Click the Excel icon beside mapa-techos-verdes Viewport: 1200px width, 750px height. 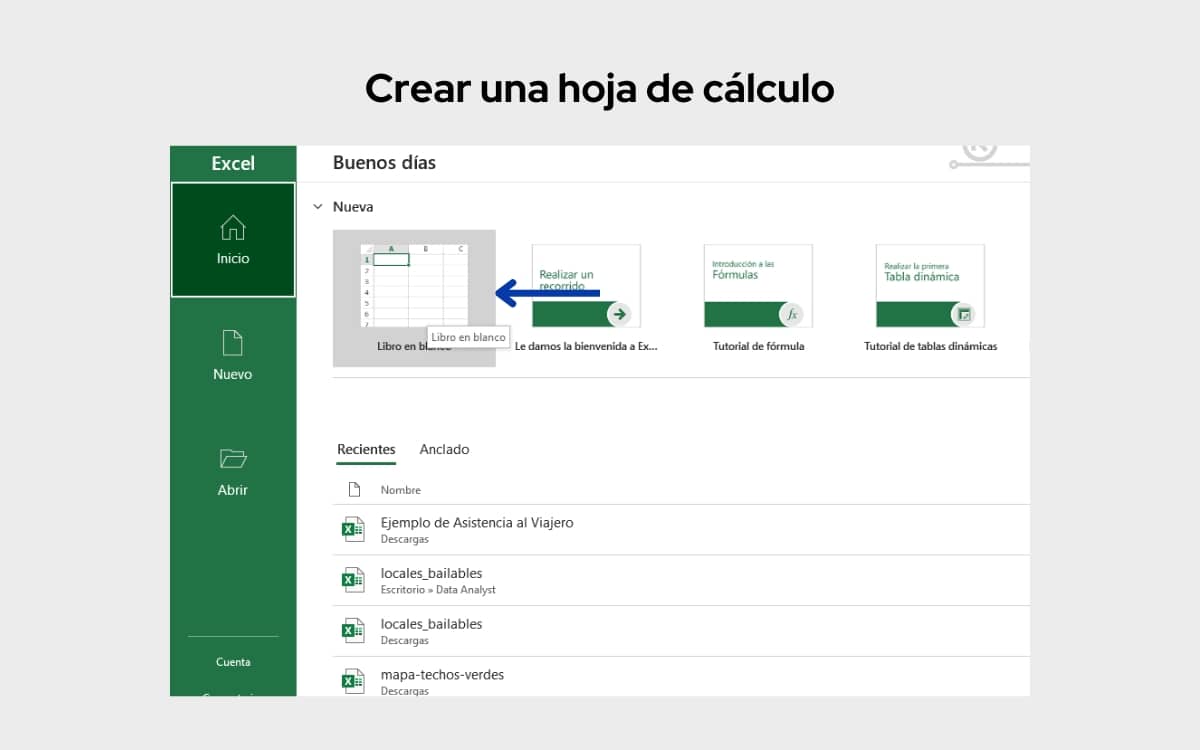352,681
